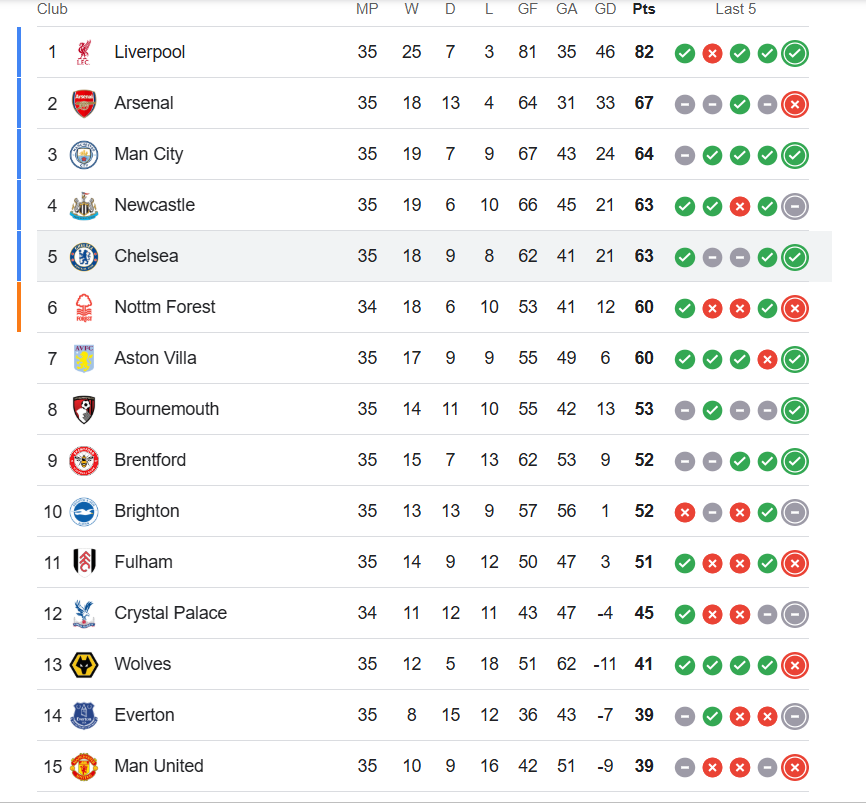
Task: Click the Newcastle club crest icon
Action: tap(84, 206)
